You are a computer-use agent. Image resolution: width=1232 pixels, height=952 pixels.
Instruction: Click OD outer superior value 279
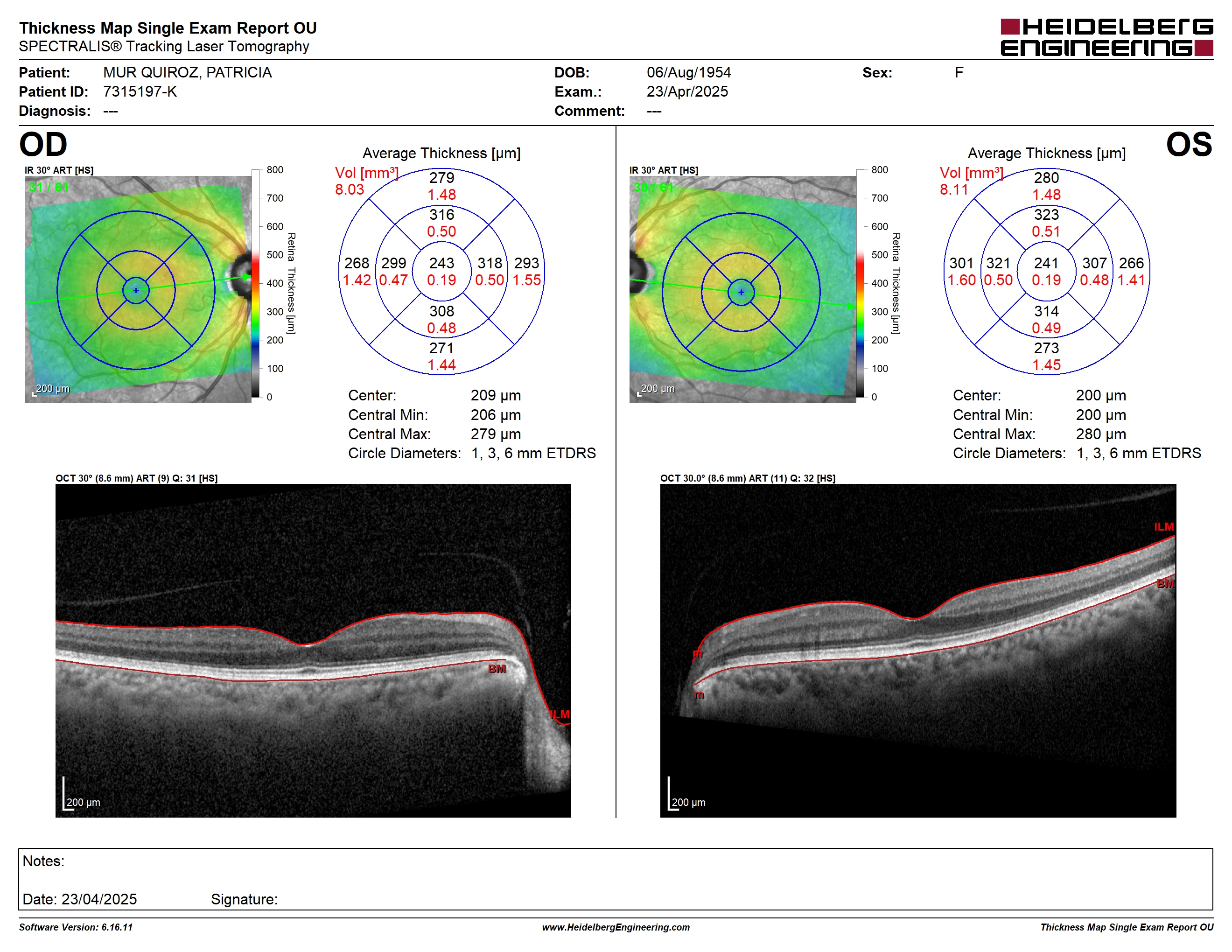point(441,178)
